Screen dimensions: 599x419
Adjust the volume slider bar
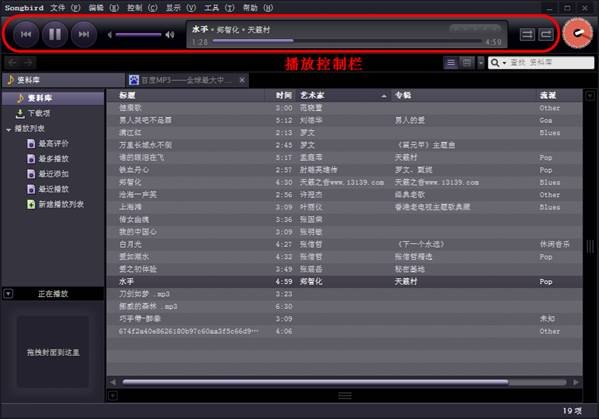138,35
